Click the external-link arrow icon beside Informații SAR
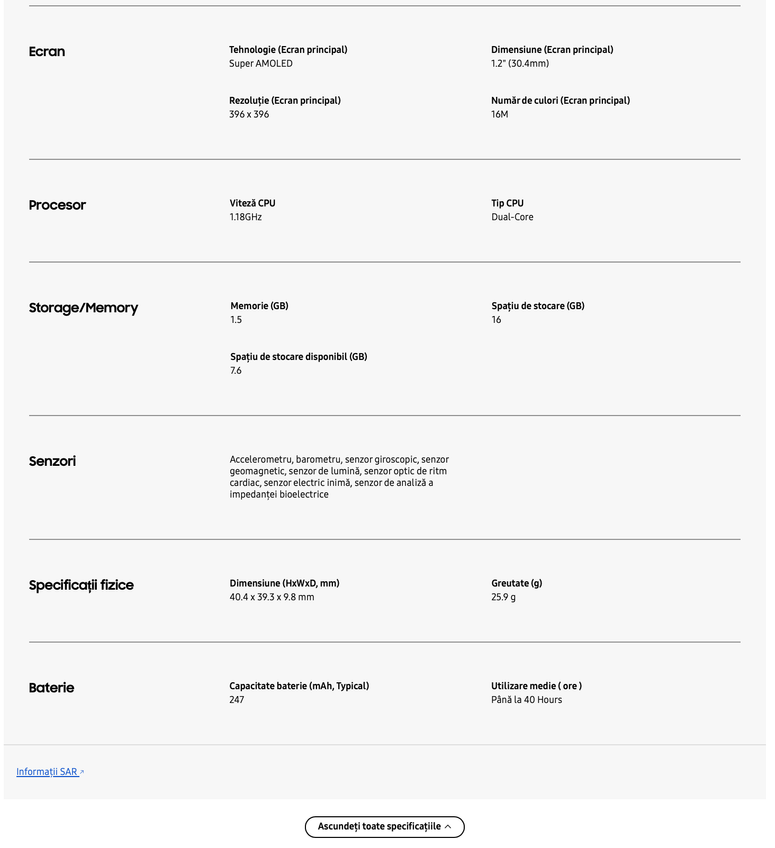775x848 pixels. tap(82, 772)
